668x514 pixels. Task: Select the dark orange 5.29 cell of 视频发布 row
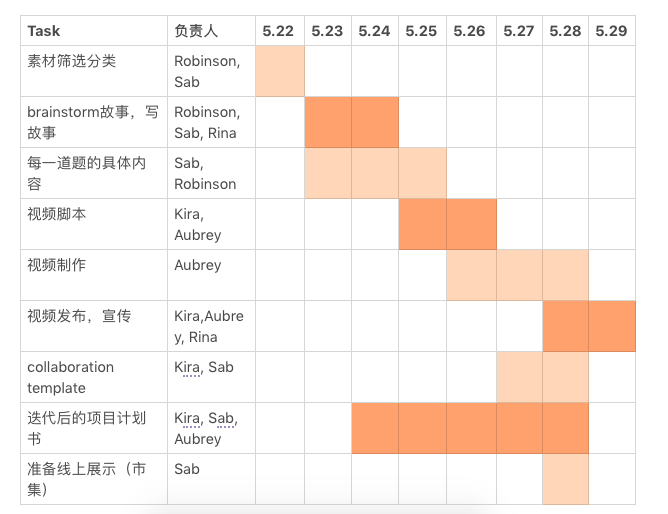[612, 326]
